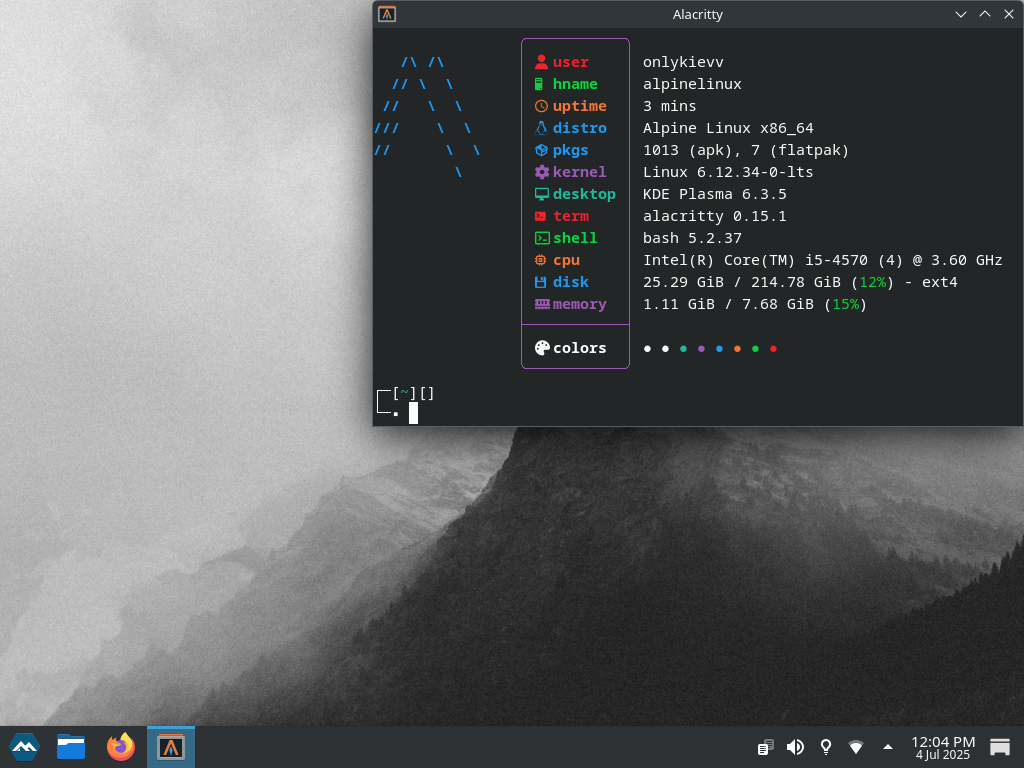This screenshot has width=1024, height=768.
Task: Click the teal color dot
Action: coord(683,349)
